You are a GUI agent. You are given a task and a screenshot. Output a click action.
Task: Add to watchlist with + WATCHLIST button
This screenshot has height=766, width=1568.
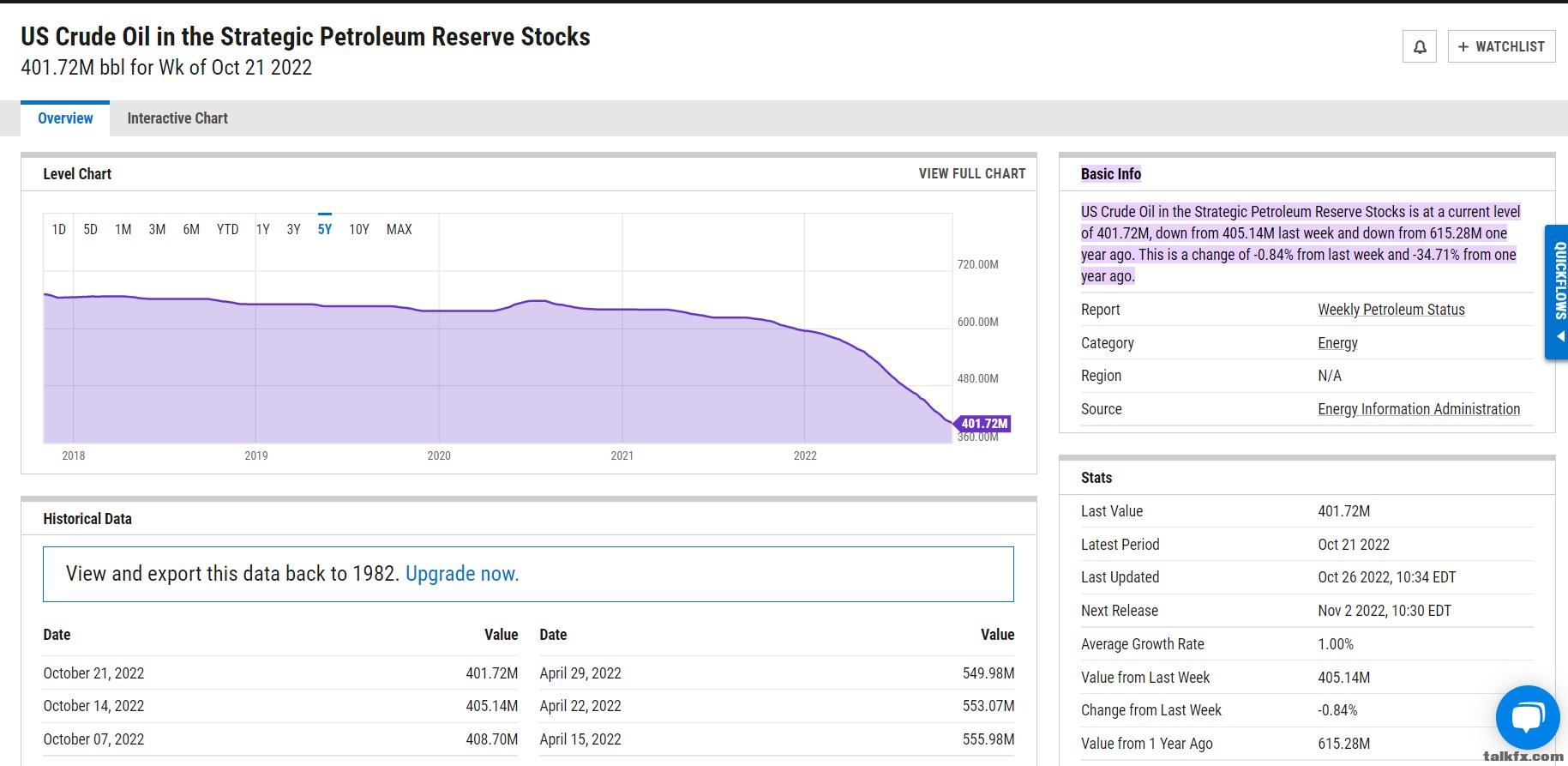[1501, 46]
